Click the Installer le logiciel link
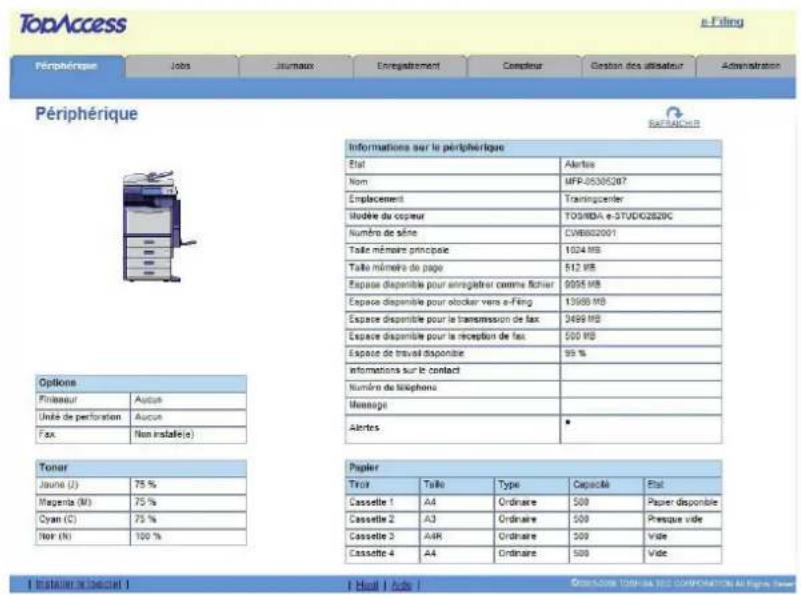 click(79, 584)
